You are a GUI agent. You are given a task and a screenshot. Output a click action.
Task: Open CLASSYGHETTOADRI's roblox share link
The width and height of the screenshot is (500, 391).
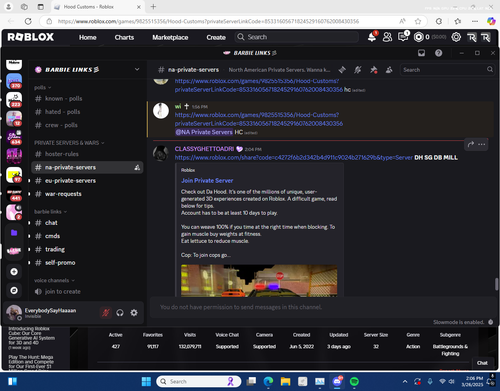pyautogui.click(x=294, y=158)
